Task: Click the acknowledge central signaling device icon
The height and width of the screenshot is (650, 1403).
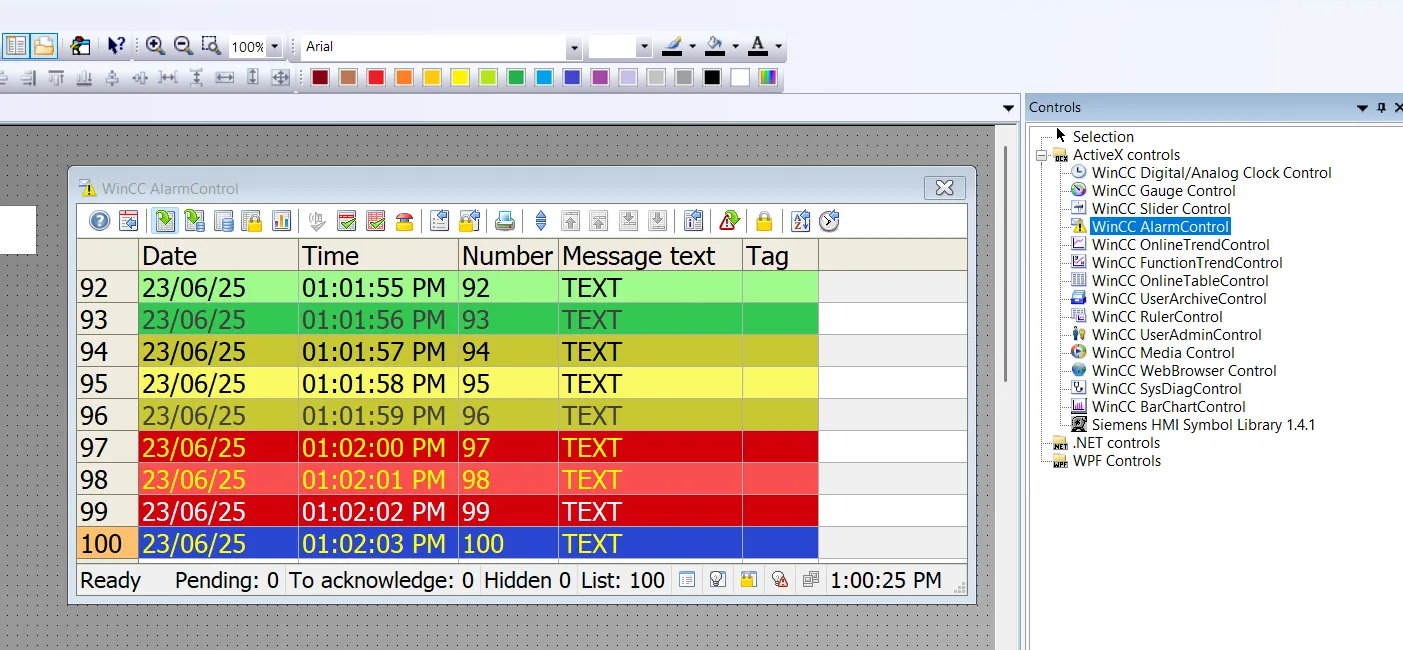Action: pos(318,221)
